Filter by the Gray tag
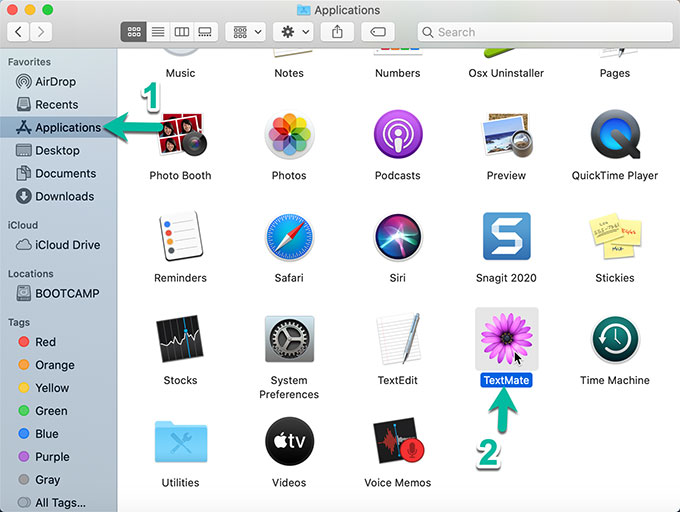The height and width of the screenshot is (512, 680). [59, 480]
